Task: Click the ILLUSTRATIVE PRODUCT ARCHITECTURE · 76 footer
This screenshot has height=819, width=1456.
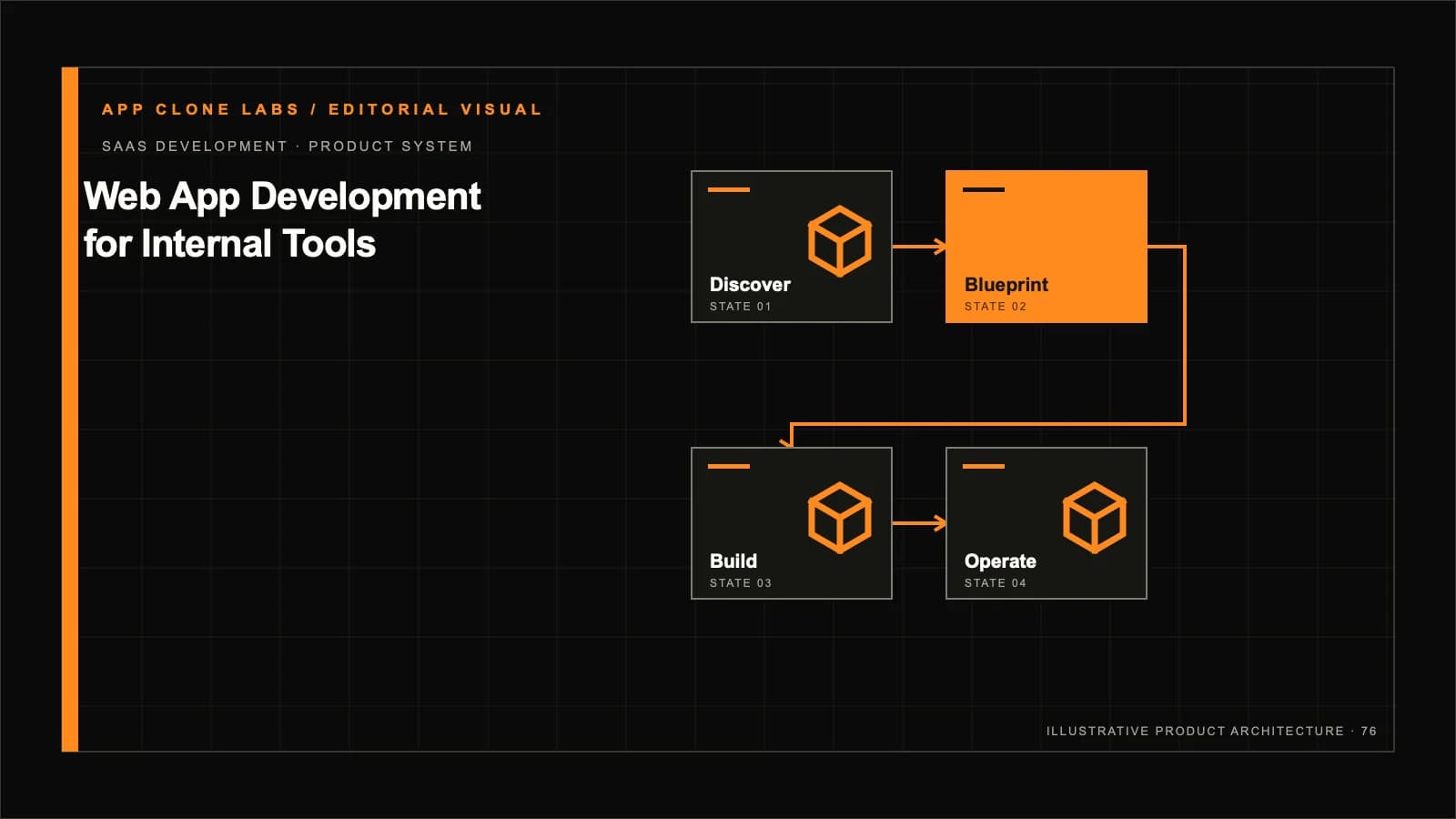Action: point(1211,732)
